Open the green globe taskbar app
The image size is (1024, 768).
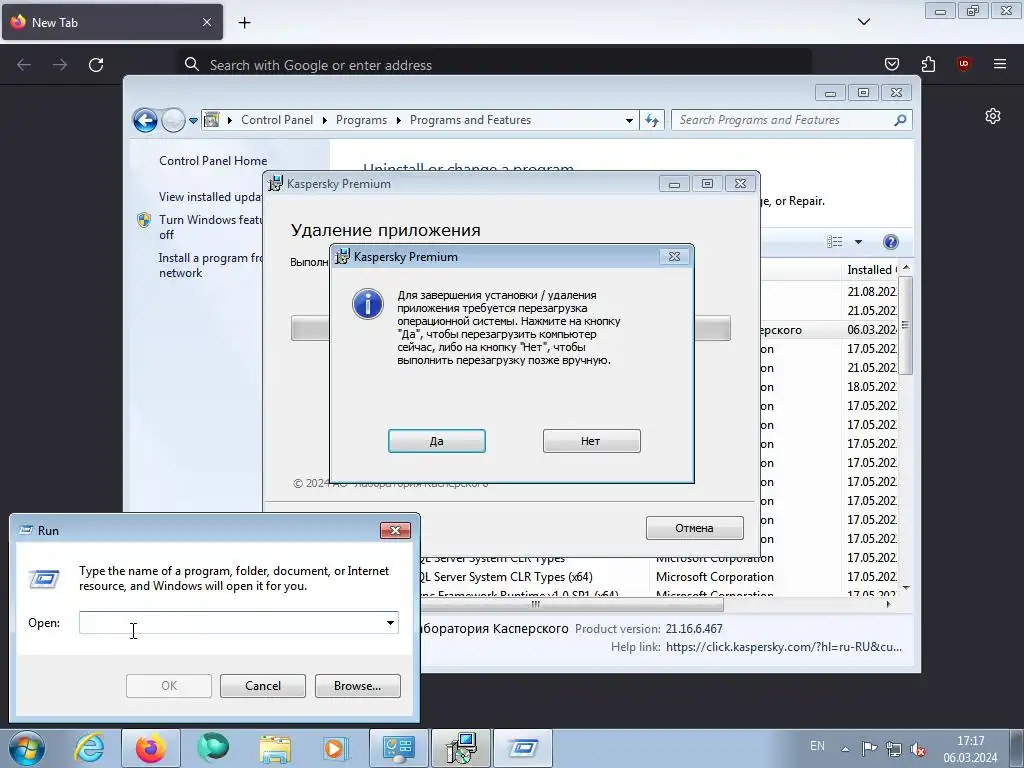(213, 748)
